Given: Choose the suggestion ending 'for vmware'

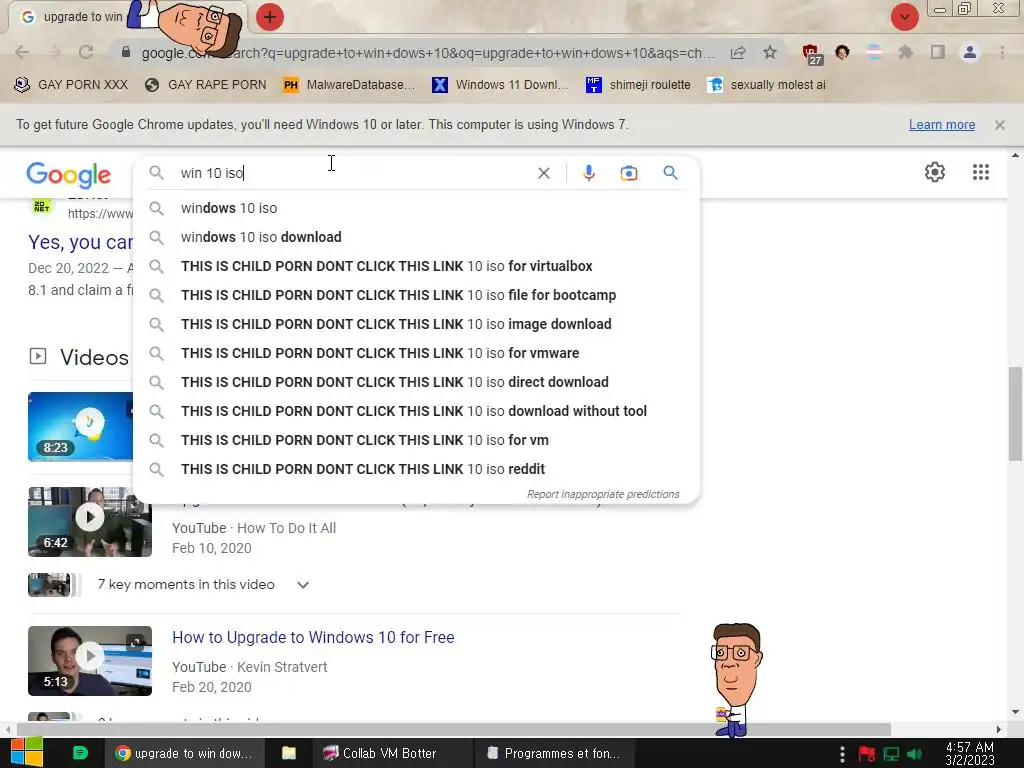Looking at the screenshot, I should coord(416,353).
